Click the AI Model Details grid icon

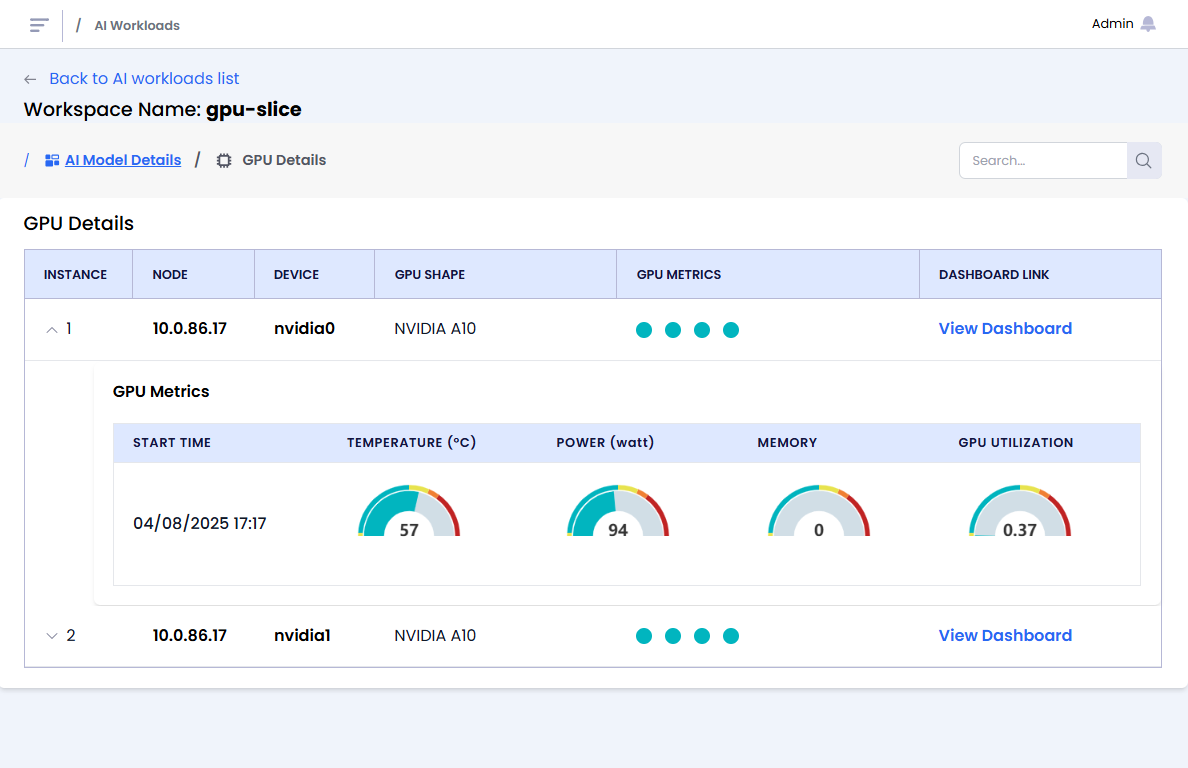point(52,160)
